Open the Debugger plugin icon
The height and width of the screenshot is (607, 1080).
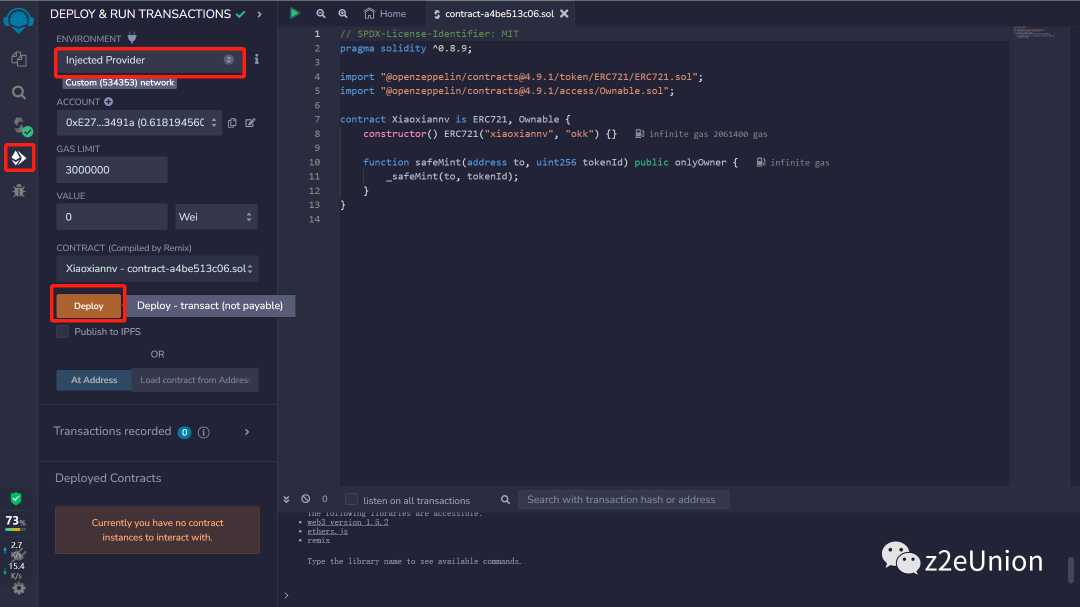coord(18,190)
